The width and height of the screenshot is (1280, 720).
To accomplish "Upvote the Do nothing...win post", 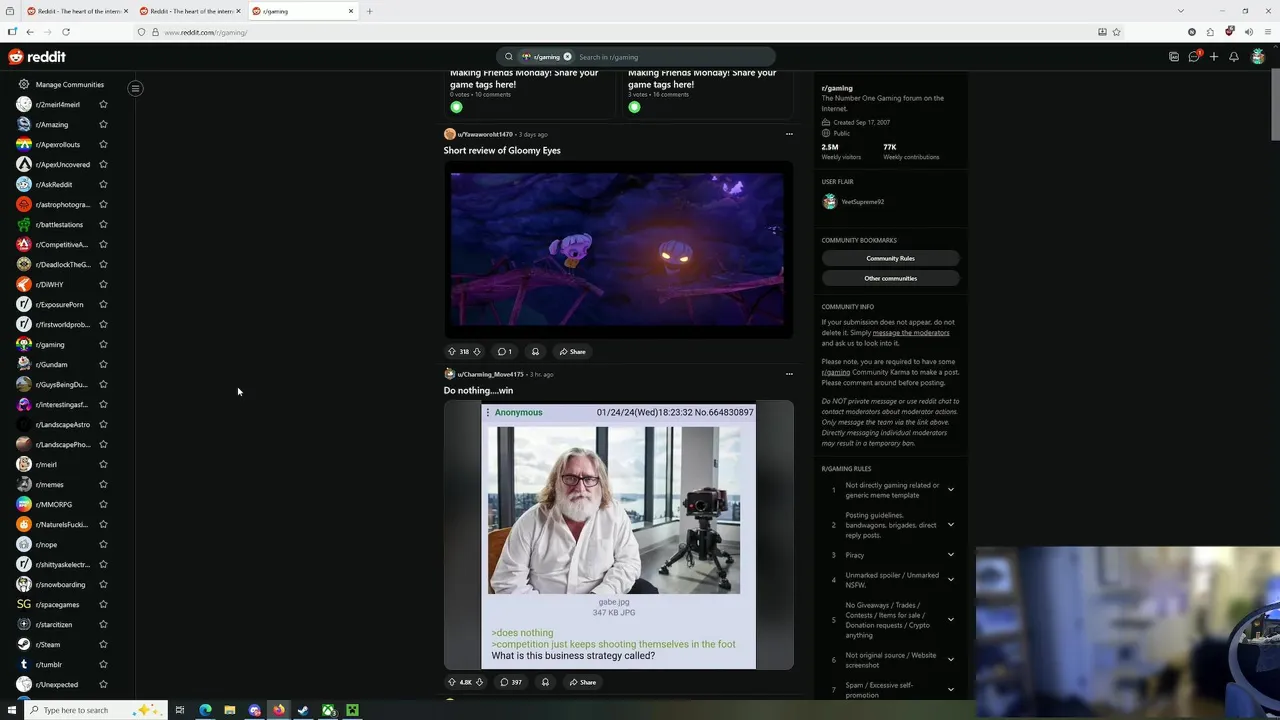I will (452, 682).
